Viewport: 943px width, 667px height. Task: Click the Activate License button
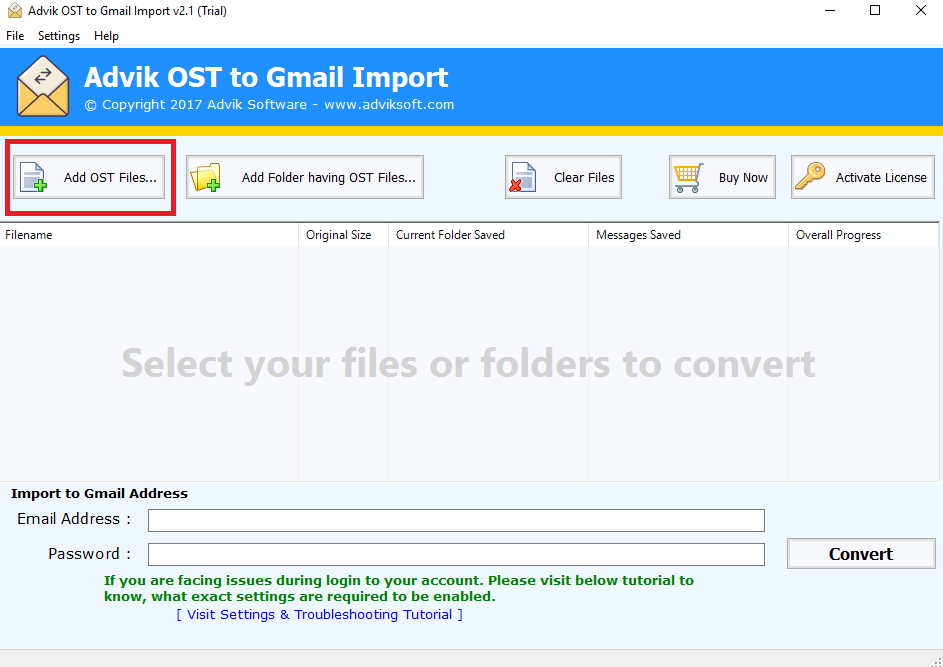(x=863, y=177)
